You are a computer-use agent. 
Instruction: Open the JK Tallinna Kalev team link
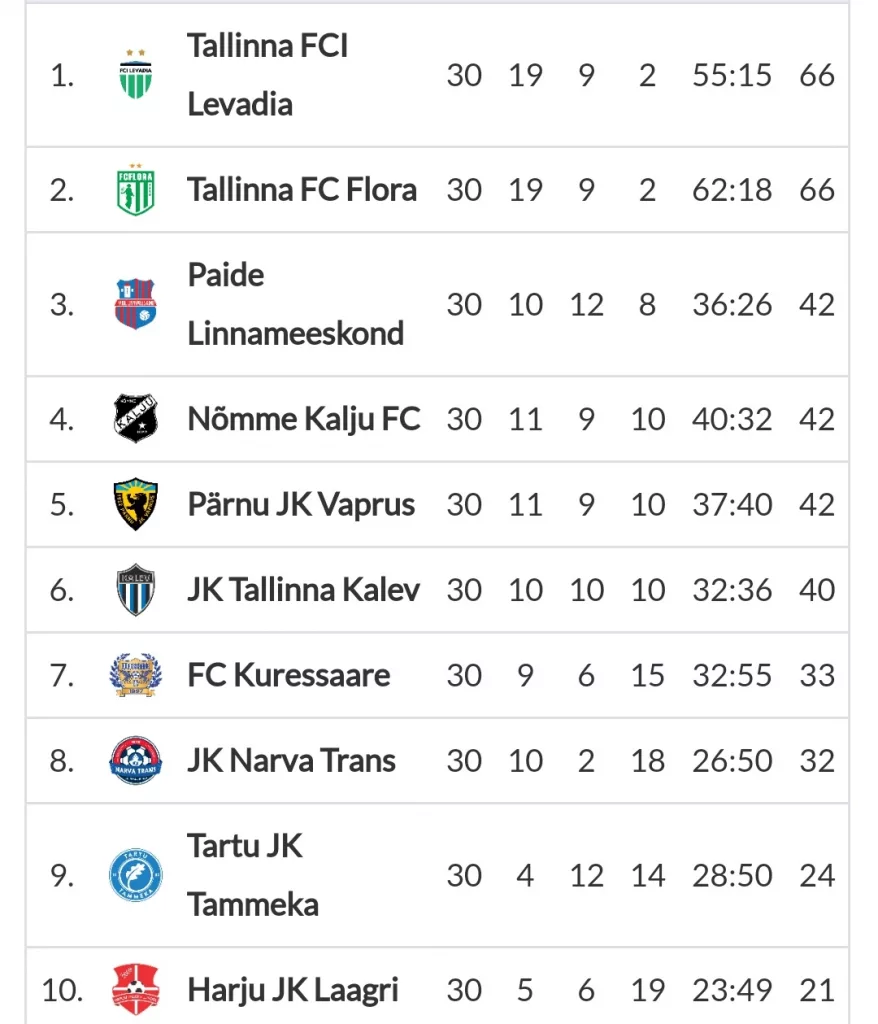(x=303, y=590)
